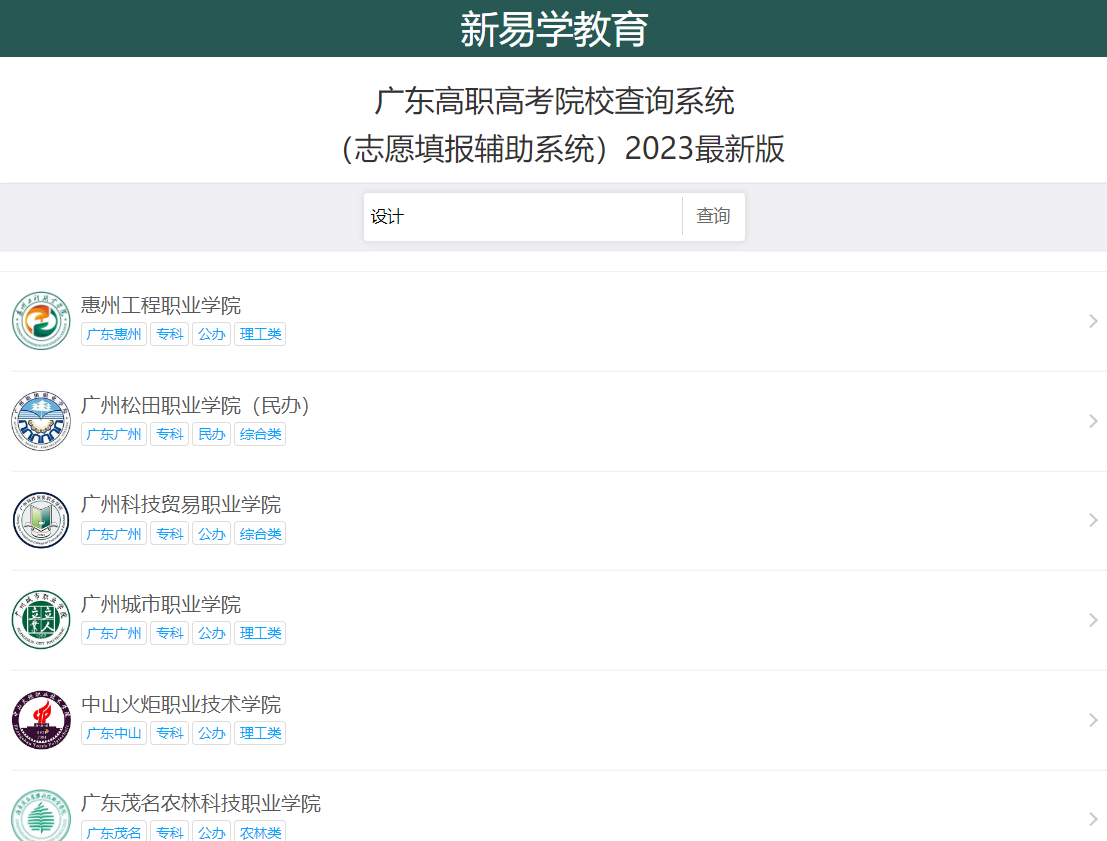Screen dimensions: 1107x841
Task: Expand the 广州科技贸易职业学院 row chevron
Action: pyautogui.click(x=1092, y=520)
